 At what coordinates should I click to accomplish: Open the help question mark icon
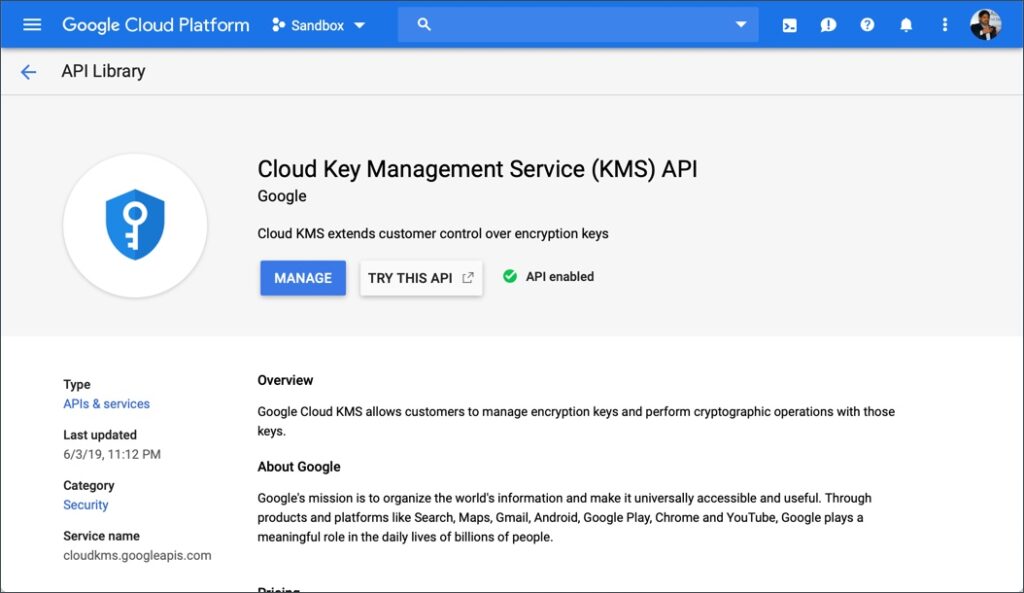(867, 24)
